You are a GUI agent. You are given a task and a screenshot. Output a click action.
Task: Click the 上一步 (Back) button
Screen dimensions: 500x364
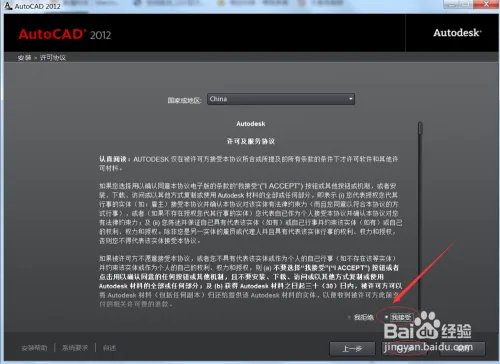tap(352, 349)
